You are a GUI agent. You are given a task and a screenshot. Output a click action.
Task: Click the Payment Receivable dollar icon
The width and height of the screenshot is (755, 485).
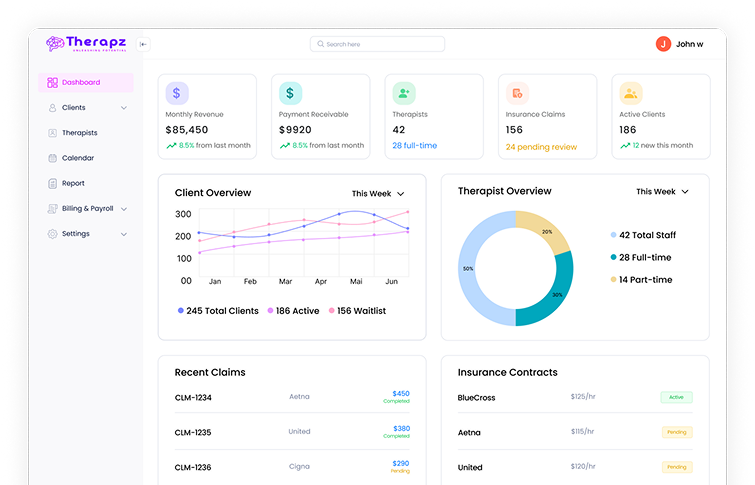(290, 93)
